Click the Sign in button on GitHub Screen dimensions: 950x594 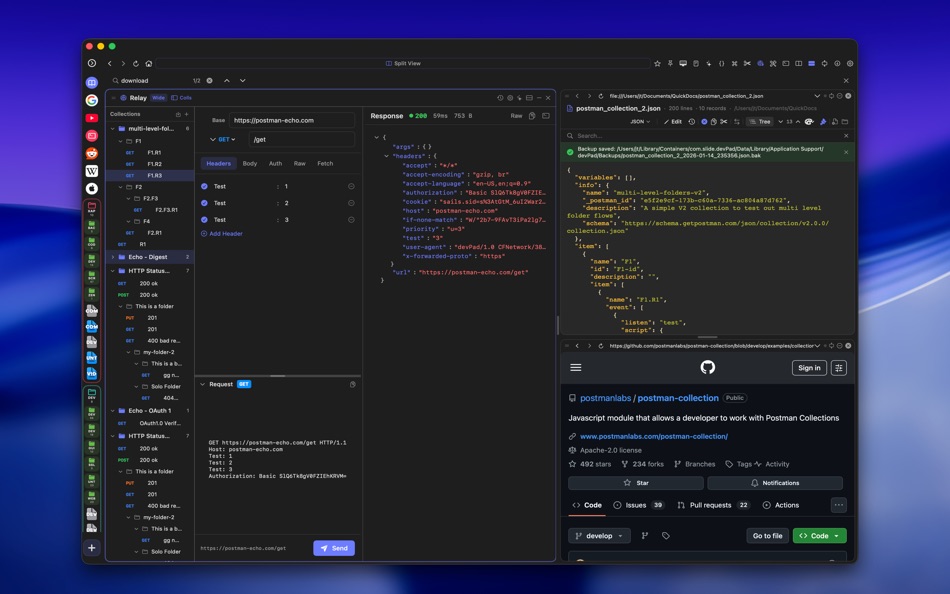[808, 368]
